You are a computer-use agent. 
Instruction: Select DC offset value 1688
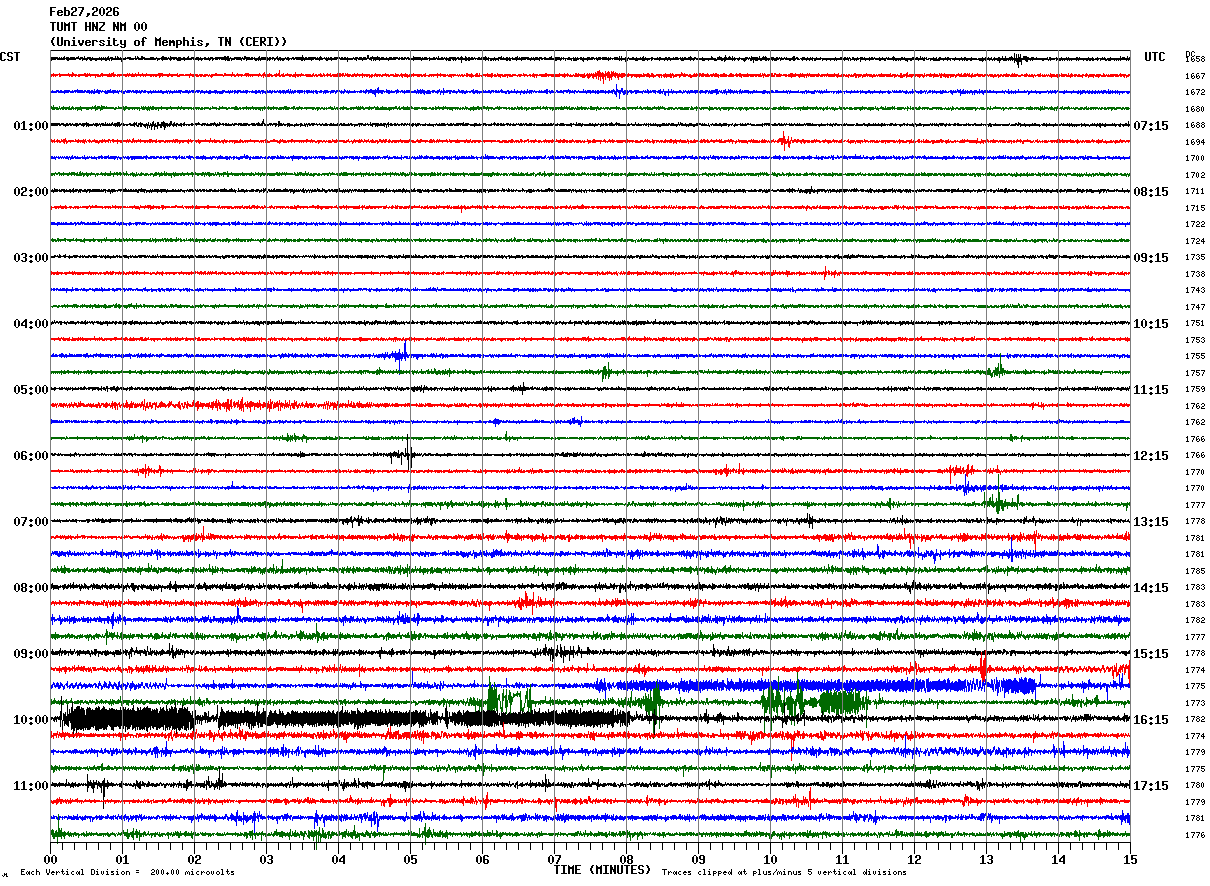(x=1195, y=125)
